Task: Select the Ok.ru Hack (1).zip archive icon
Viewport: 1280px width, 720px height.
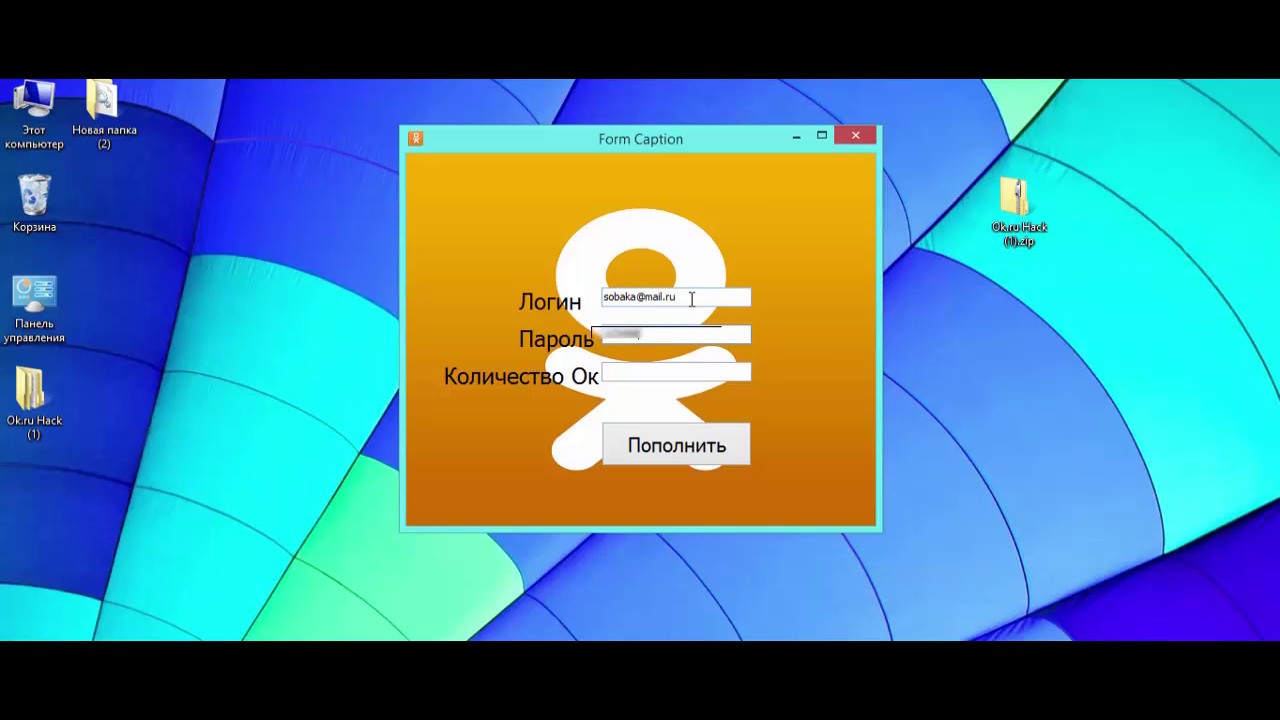Action: [x=1018, y=213]
